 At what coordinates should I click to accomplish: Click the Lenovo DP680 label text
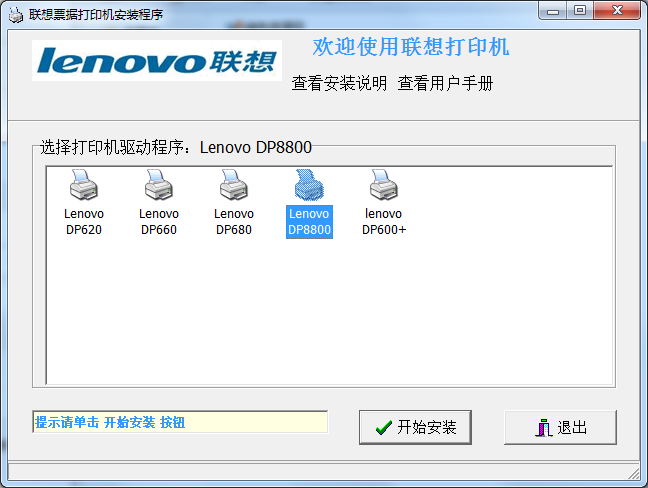click(x=234, y=221)
